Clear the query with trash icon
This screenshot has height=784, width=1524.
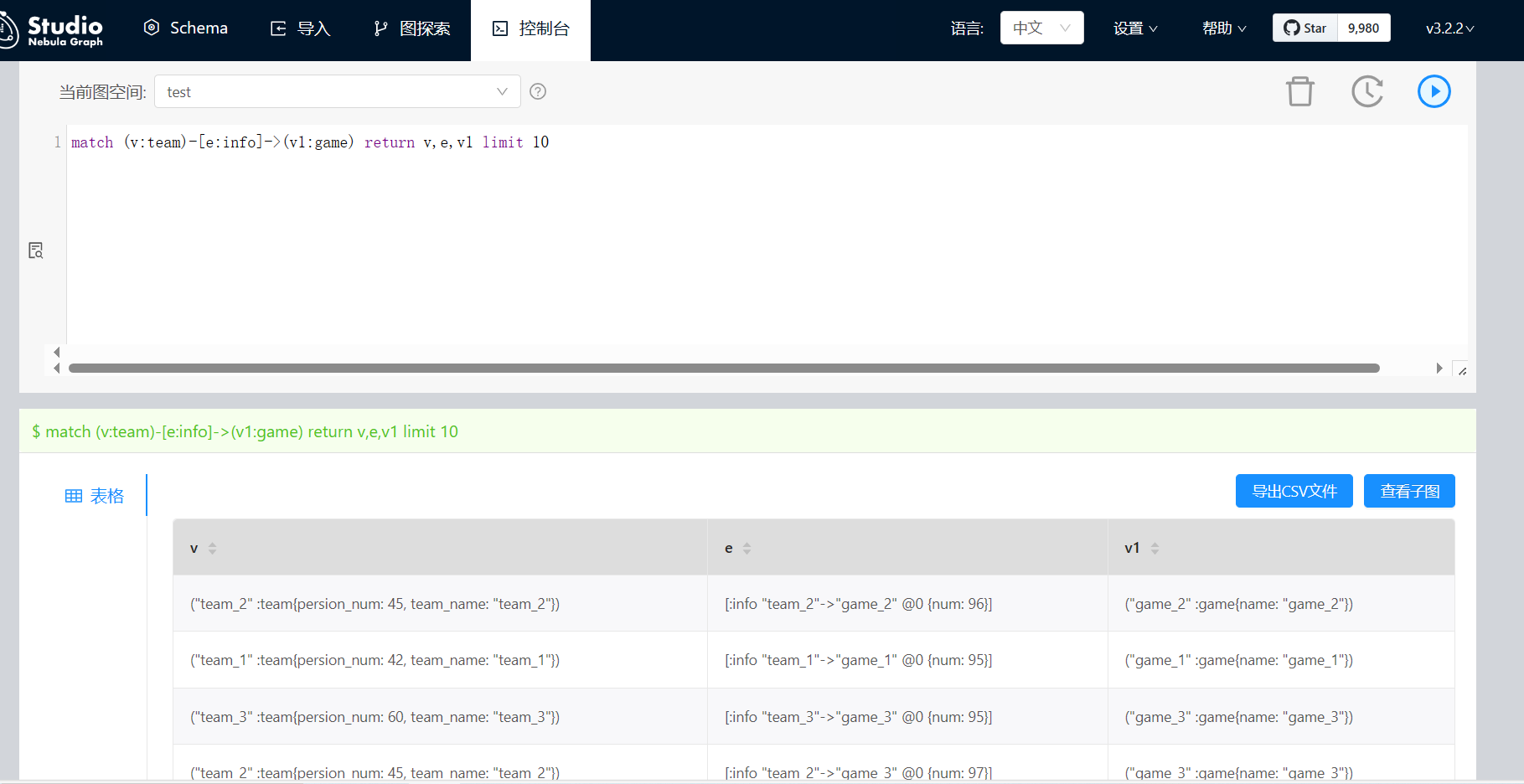[x=1300, y=91]
